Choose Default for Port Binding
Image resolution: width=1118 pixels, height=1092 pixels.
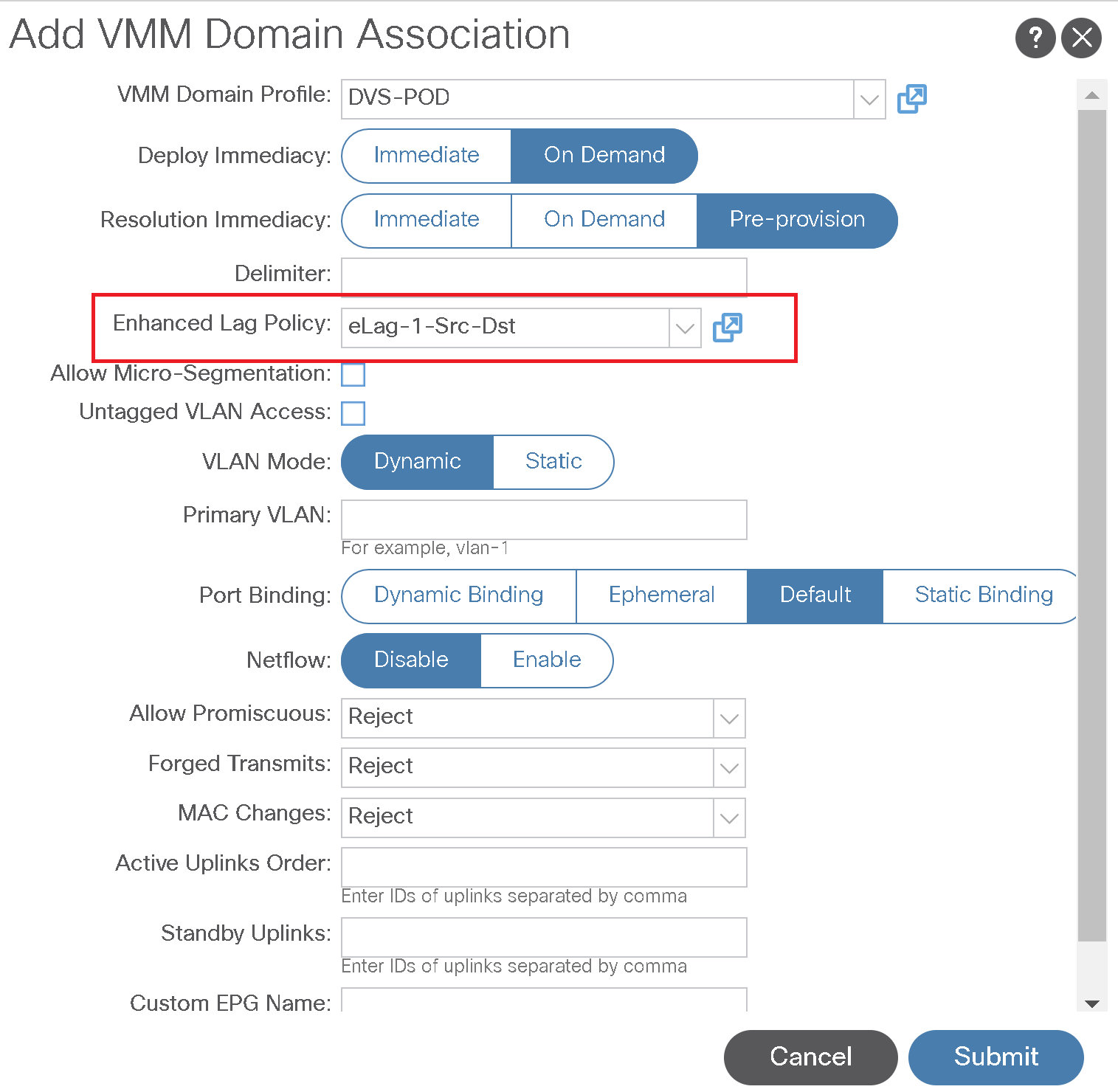pos(815,596)
